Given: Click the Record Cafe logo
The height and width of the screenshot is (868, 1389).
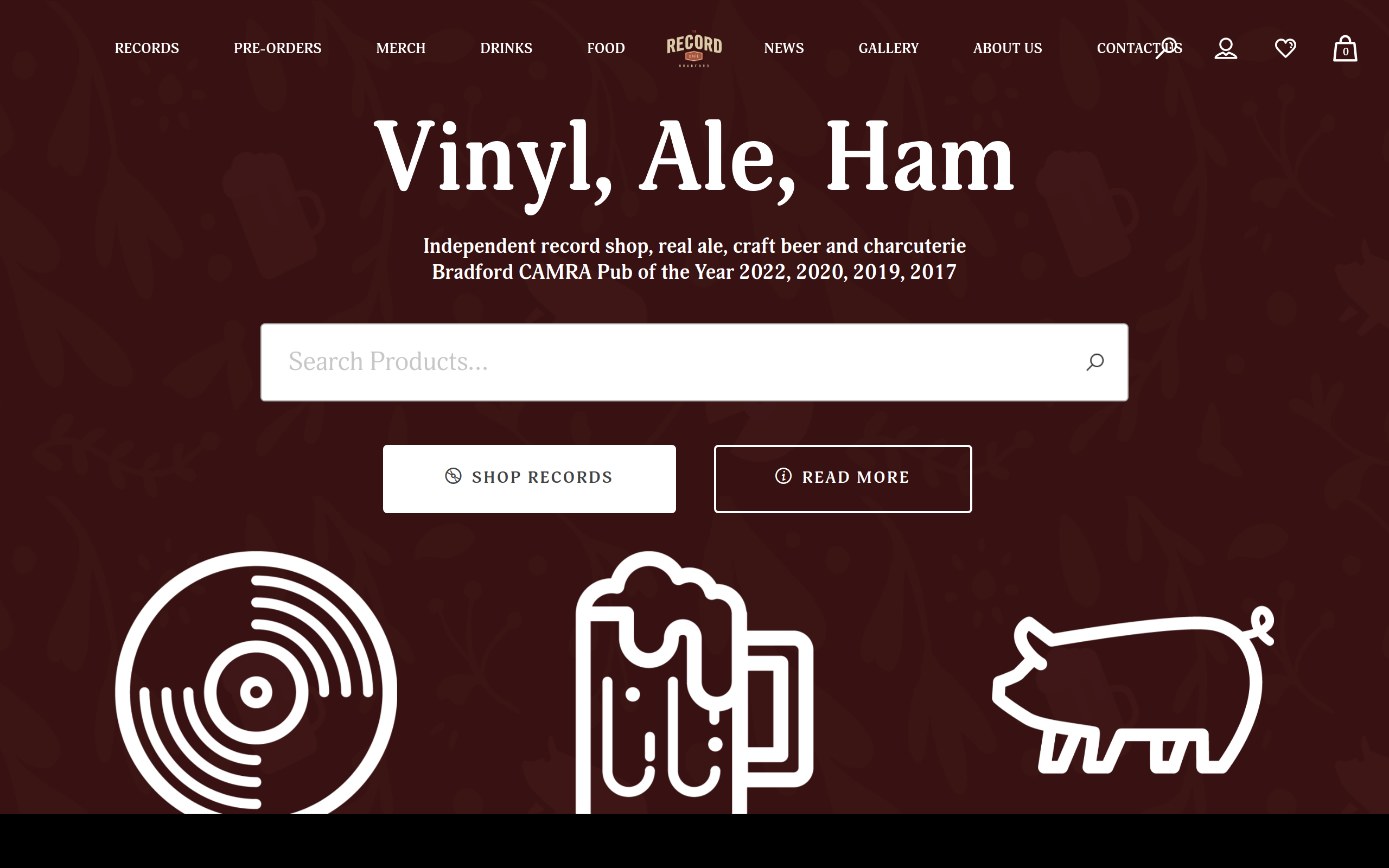Looking at the screenshot, I should (694, 49).
